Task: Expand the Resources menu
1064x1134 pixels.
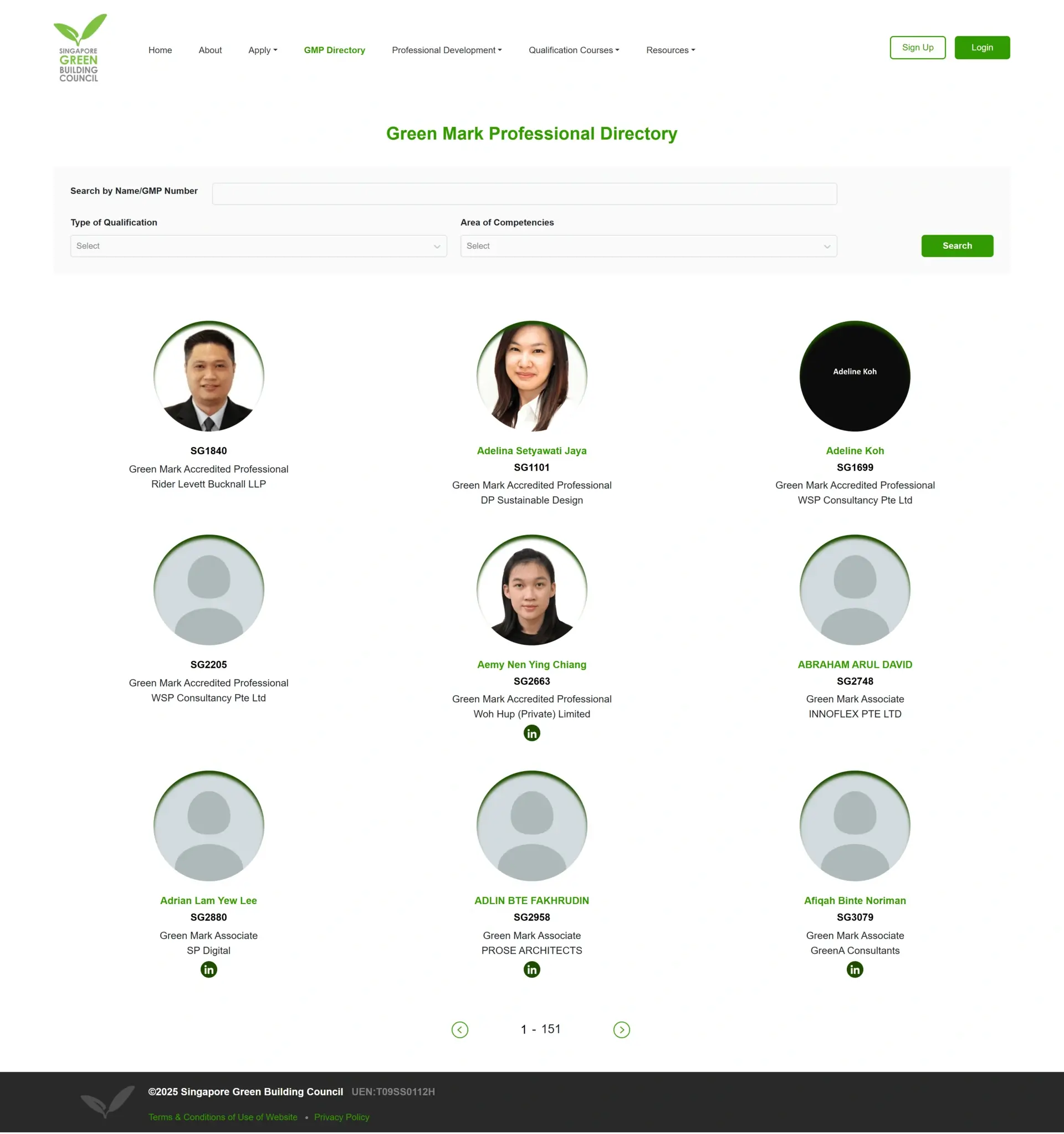Action: (670, 50)
